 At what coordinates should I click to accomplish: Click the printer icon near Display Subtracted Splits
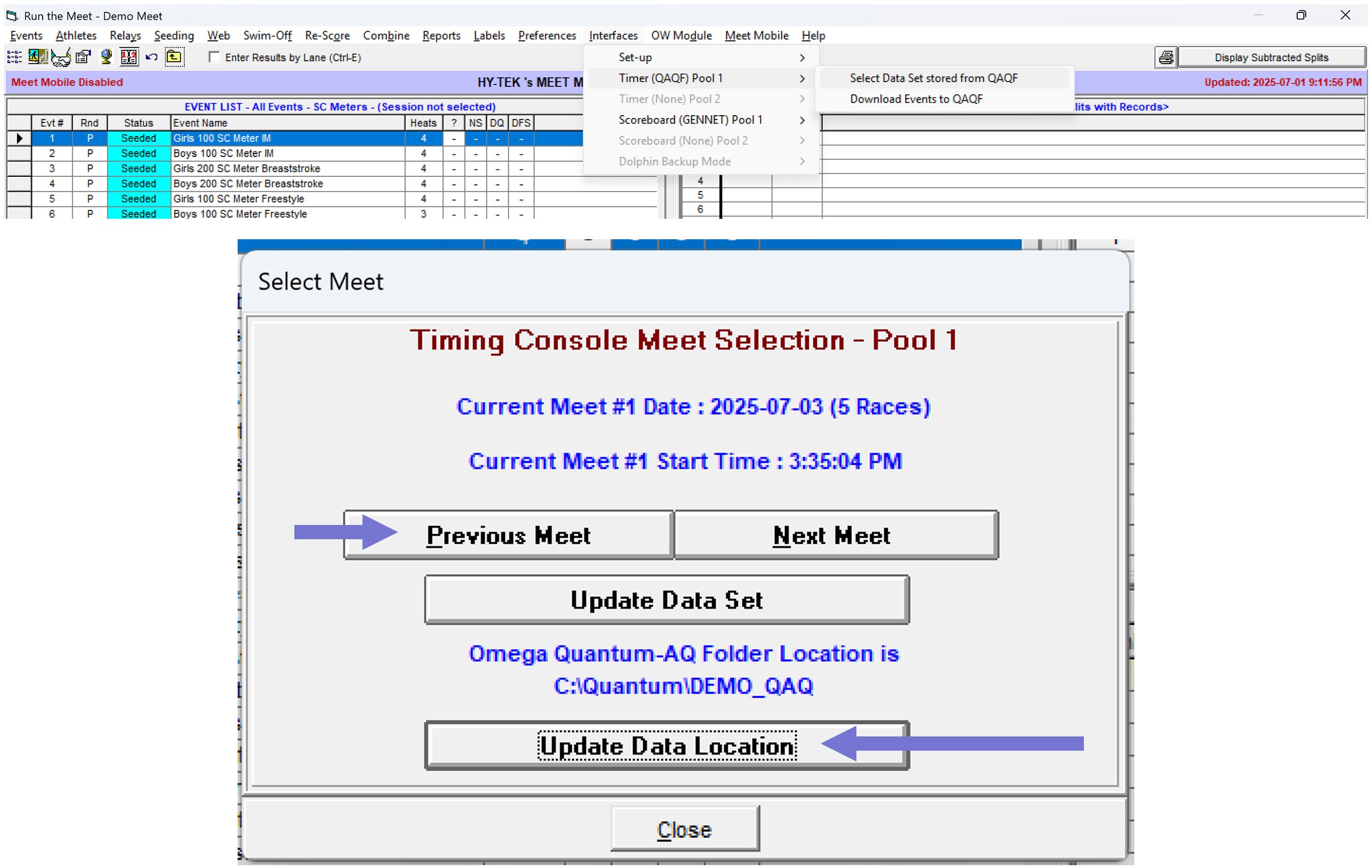tap(1166, 57)
